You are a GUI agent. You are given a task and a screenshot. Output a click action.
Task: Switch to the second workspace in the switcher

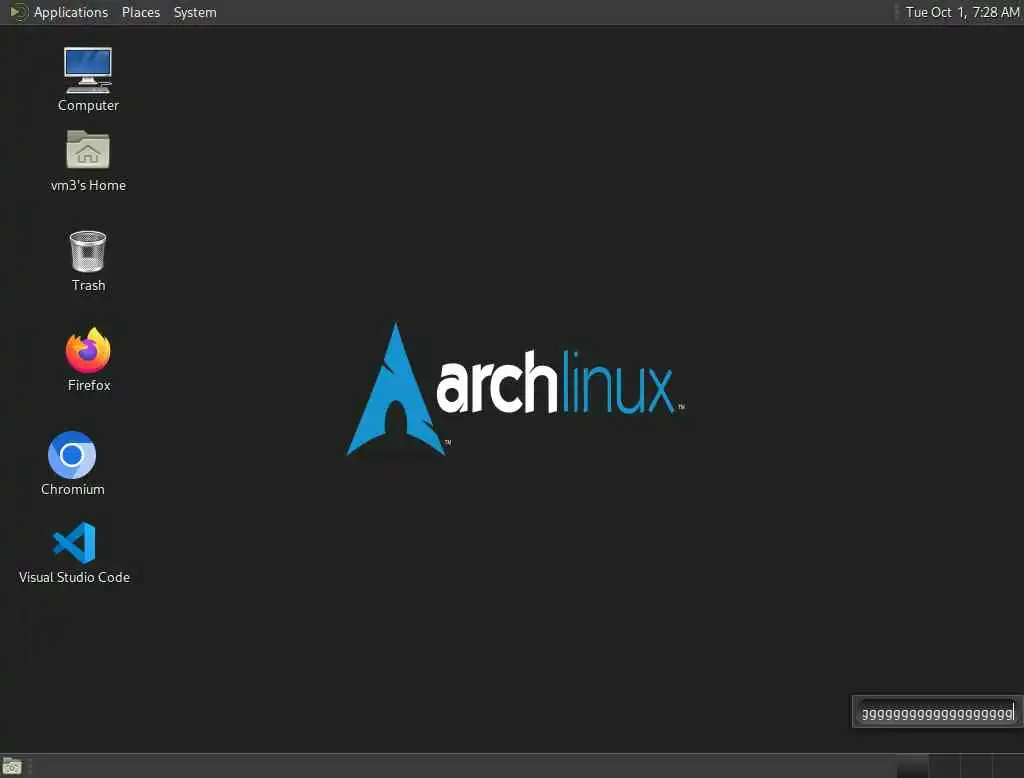(x=944, y=766)
